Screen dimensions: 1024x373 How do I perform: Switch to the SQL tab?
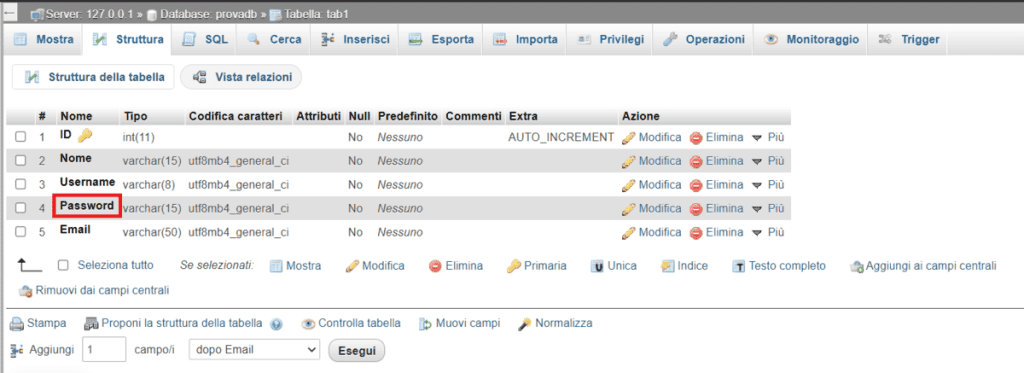(206, 39)
